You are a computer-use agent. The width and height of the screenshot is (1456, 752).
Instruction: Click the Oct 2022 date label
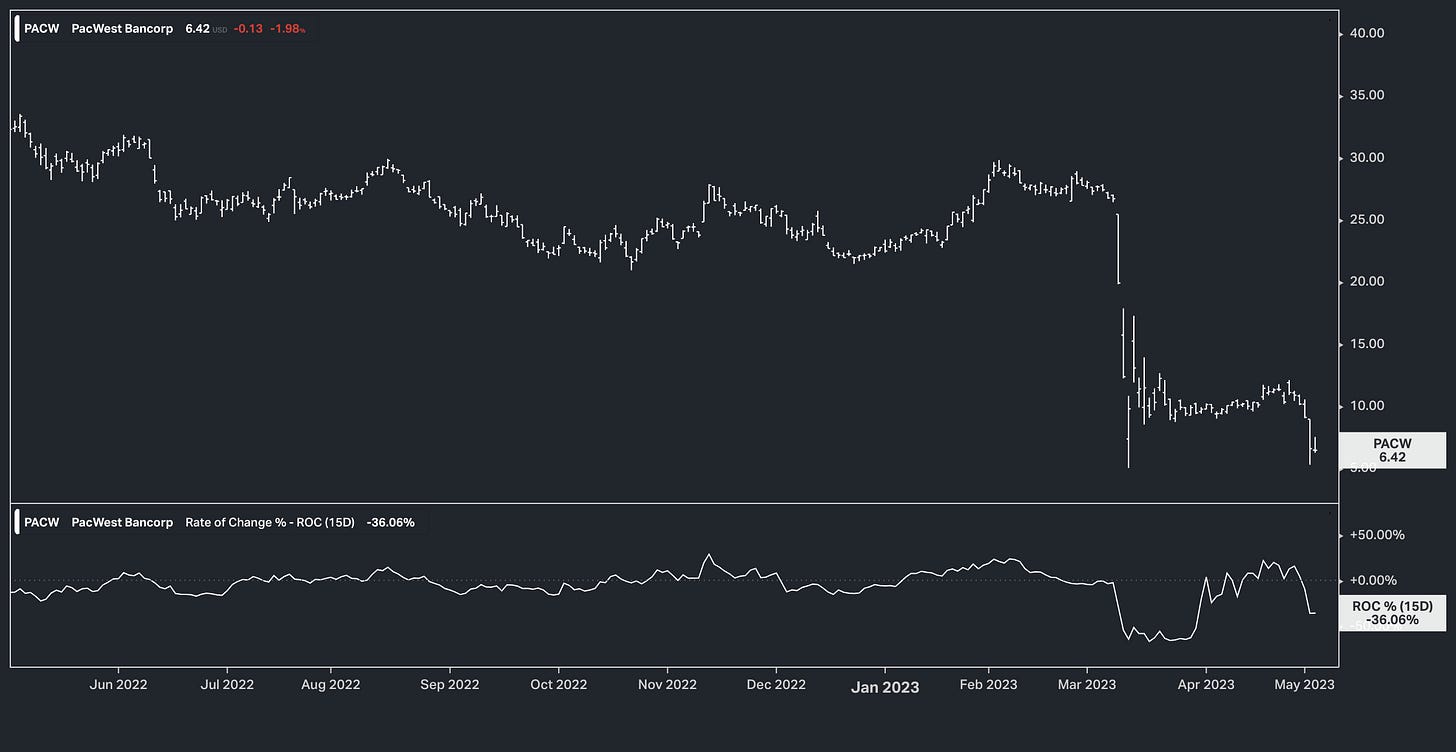tap(558, 684)
